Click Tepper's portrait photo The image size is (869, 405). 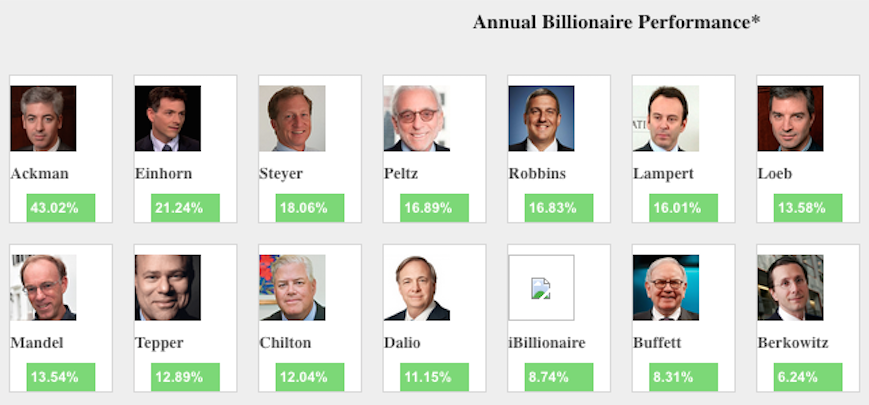(x=167, y=287)
